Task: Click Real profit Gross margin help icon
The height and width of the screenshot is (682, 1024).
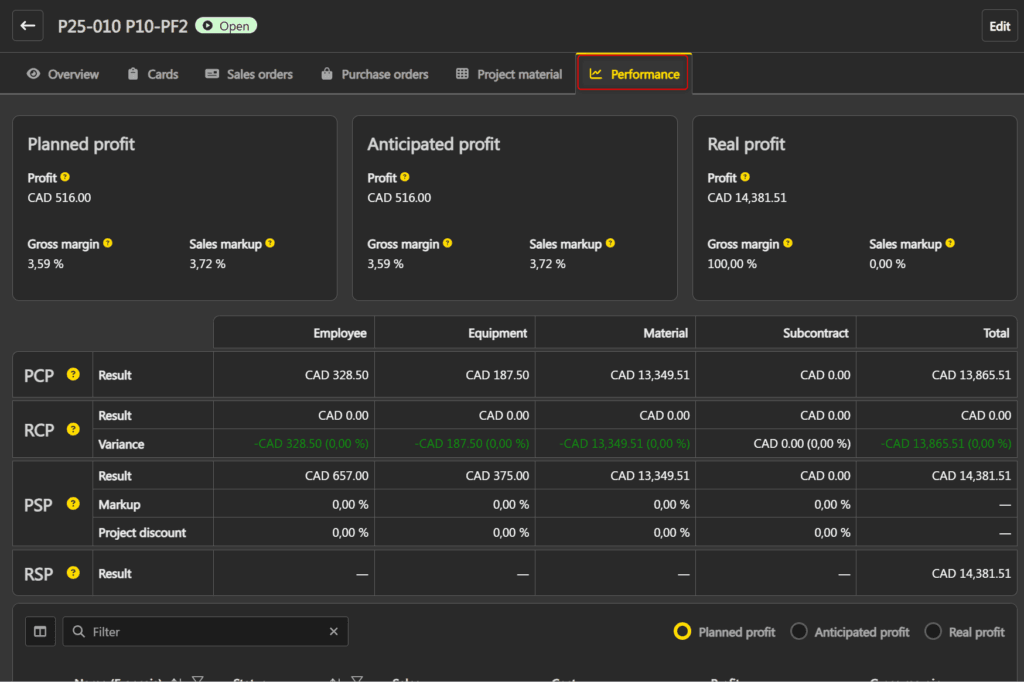Action: tap(787, 244)
